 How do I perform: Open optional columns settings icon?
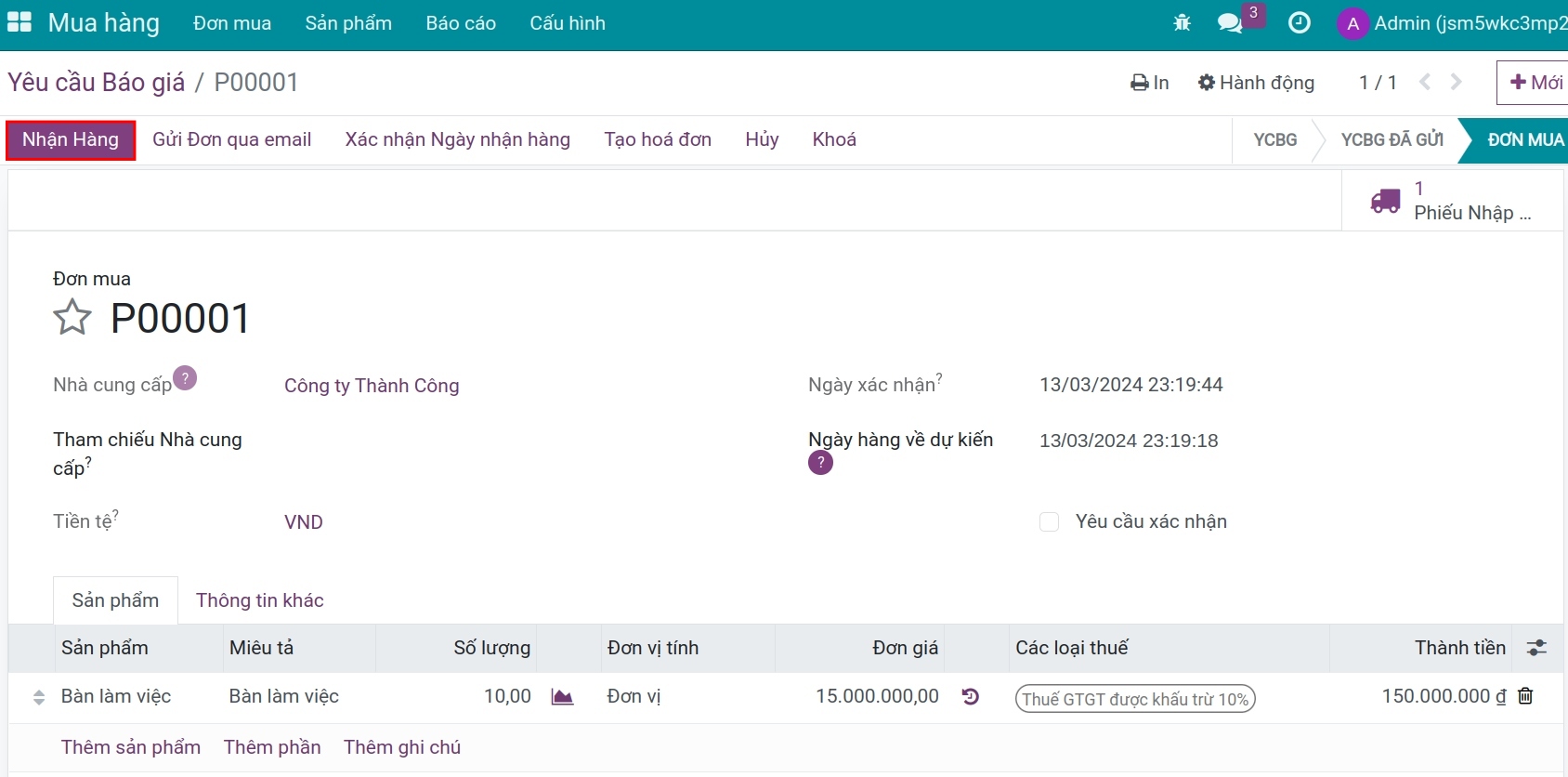point(1536,648)
